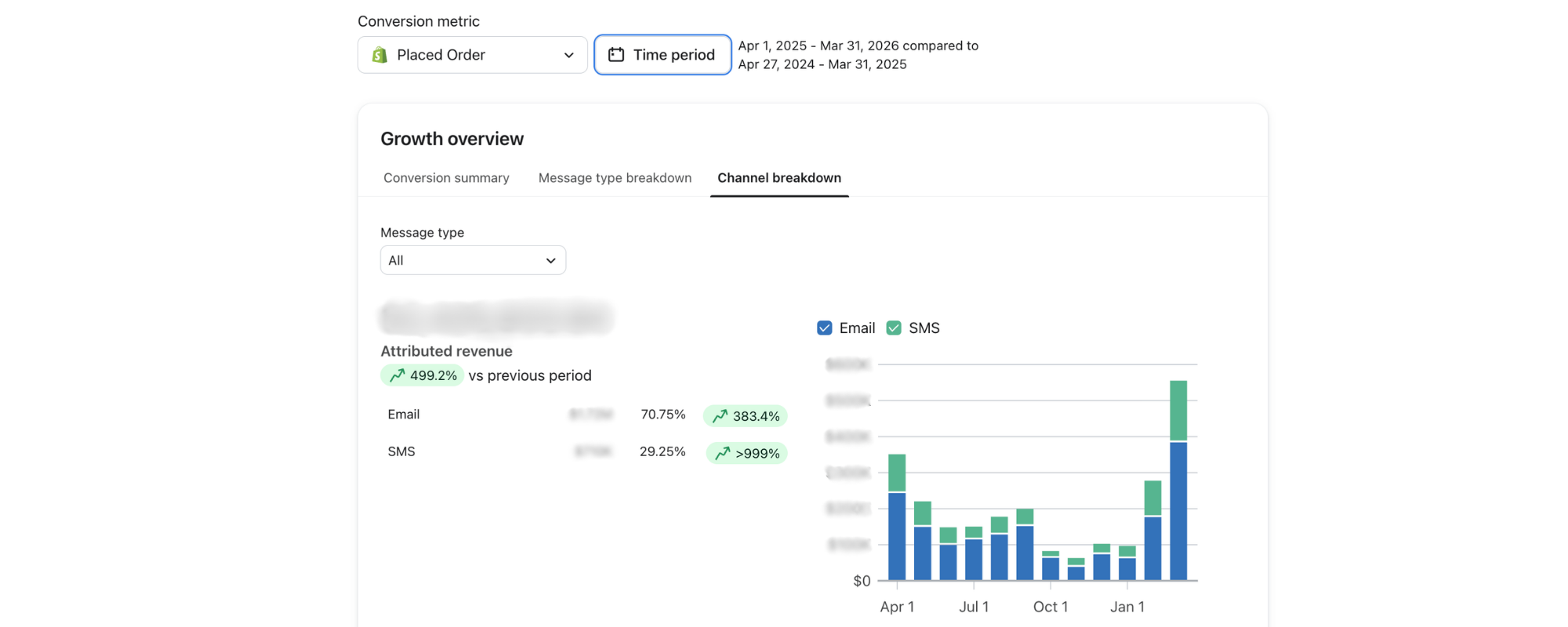Click the 499.2% growth badge
This screenshot has height=627, width=1568.
(x=423, y=375)
